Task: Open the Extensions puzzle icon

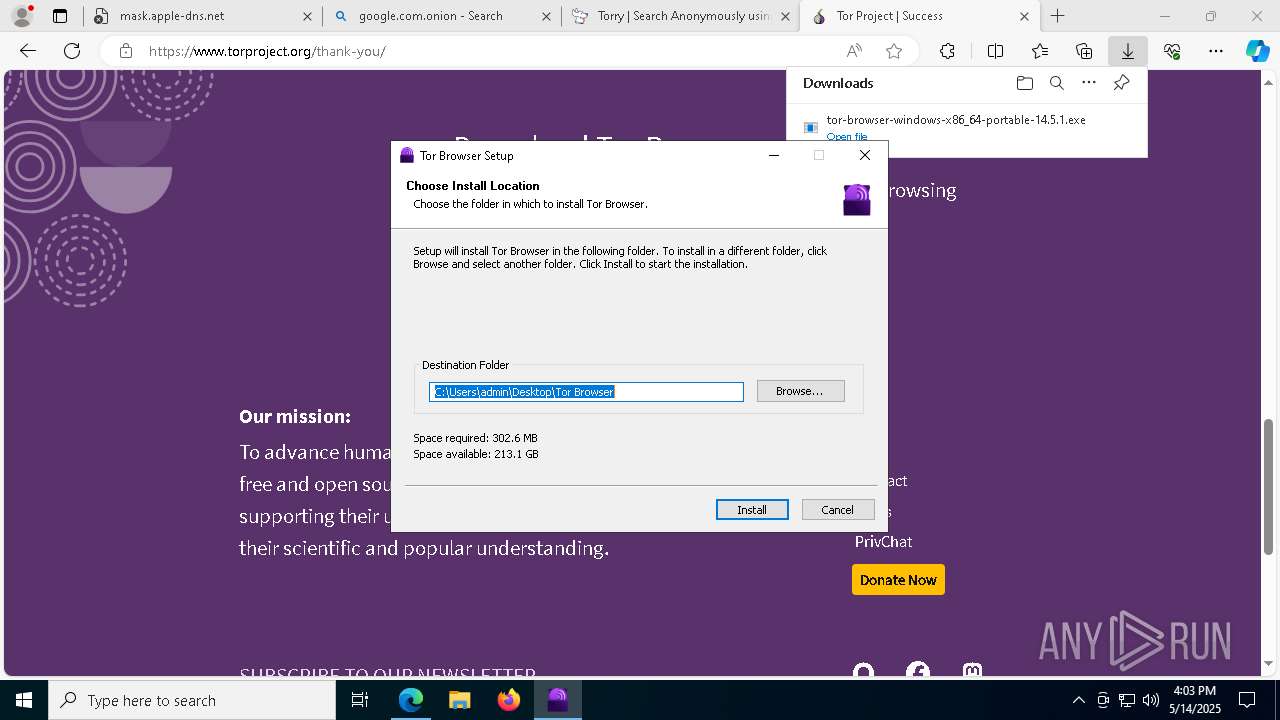Action: tap(947, 51)
